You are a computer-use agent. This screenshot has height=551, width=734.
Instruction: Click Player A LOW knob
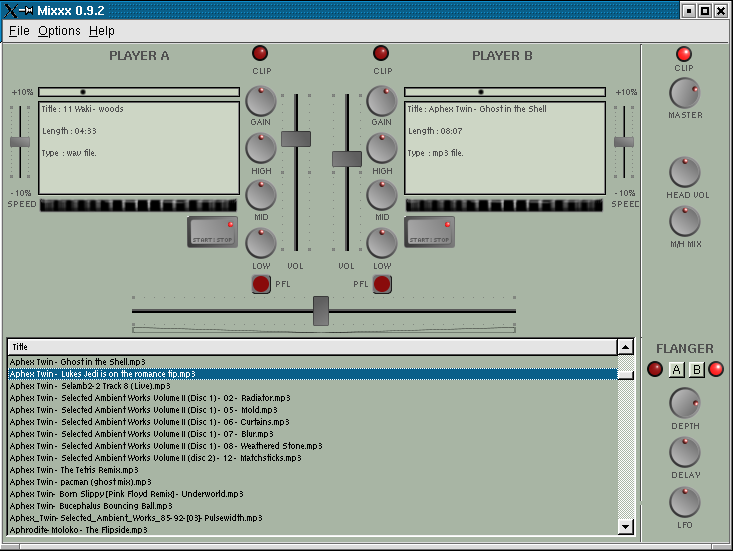pyautogui.click(x=260, y=243)
